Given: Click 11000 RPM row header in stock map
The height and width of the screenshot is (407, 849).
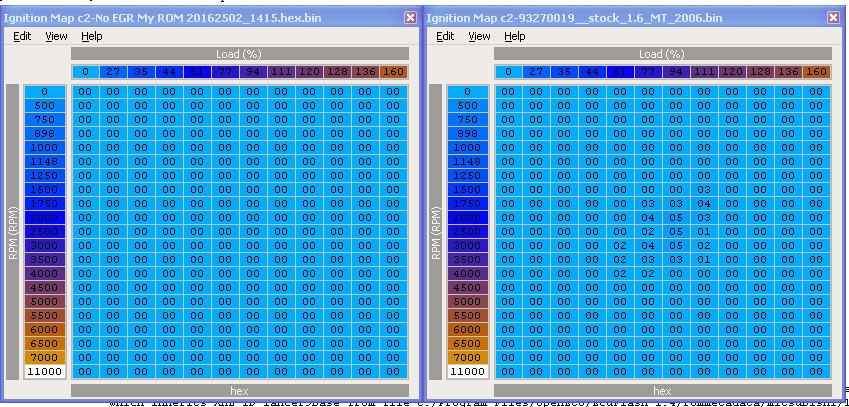Looking at the screenshot, I should pos(468,372).
